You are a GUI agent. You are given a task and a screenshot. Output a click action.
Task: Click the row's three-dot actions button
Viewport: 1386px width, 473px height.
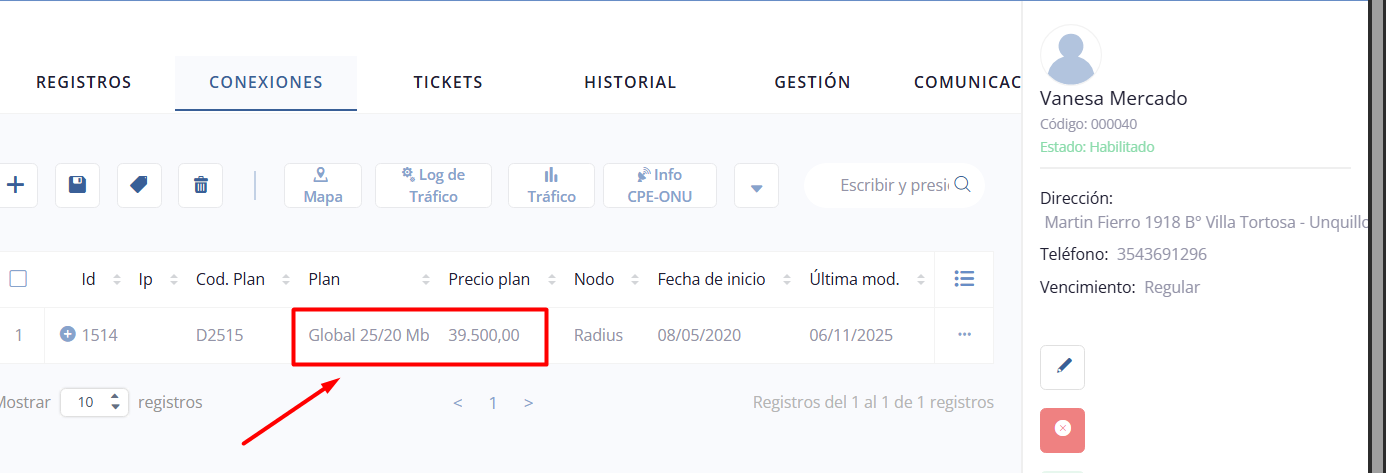coord(964,335)
